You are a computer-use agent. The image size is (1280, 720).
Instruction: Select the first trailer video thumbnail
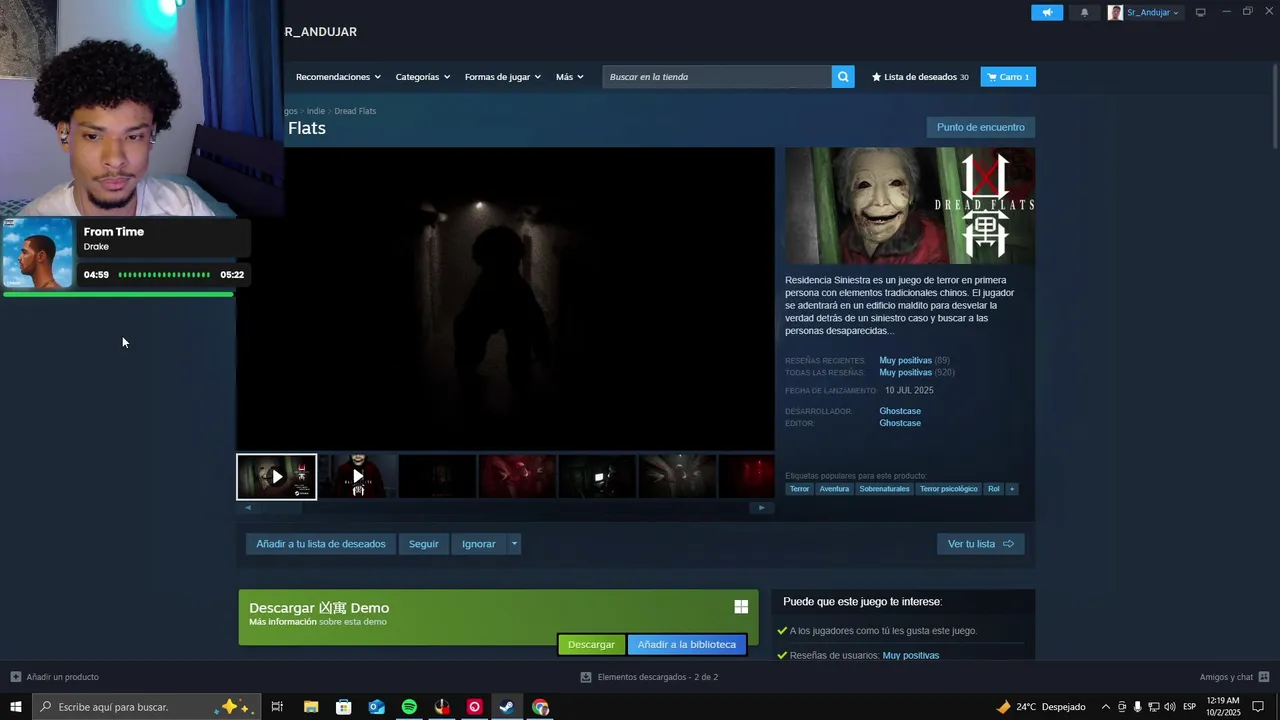tap(277, 477)
